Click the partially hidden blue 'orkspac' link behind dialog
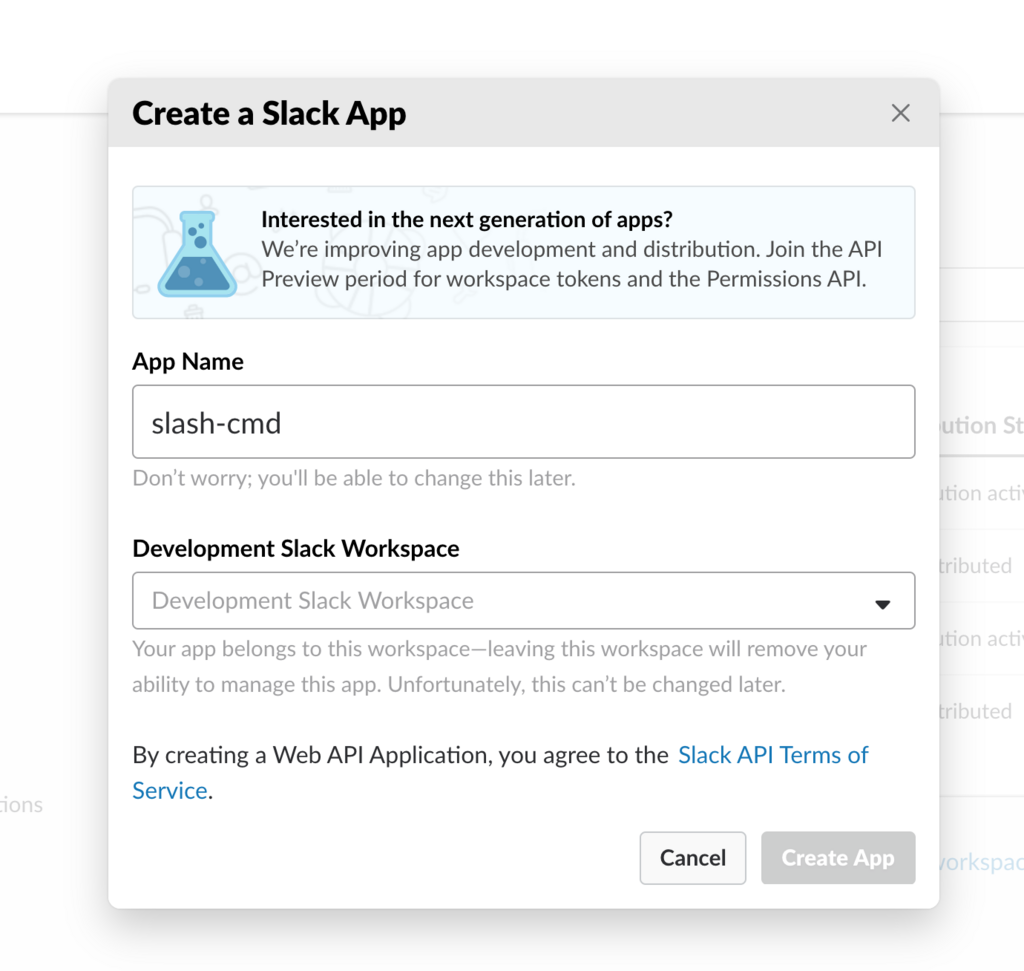Image resolution: width=1024 pixels, height=971 pixels. point(982,862)
